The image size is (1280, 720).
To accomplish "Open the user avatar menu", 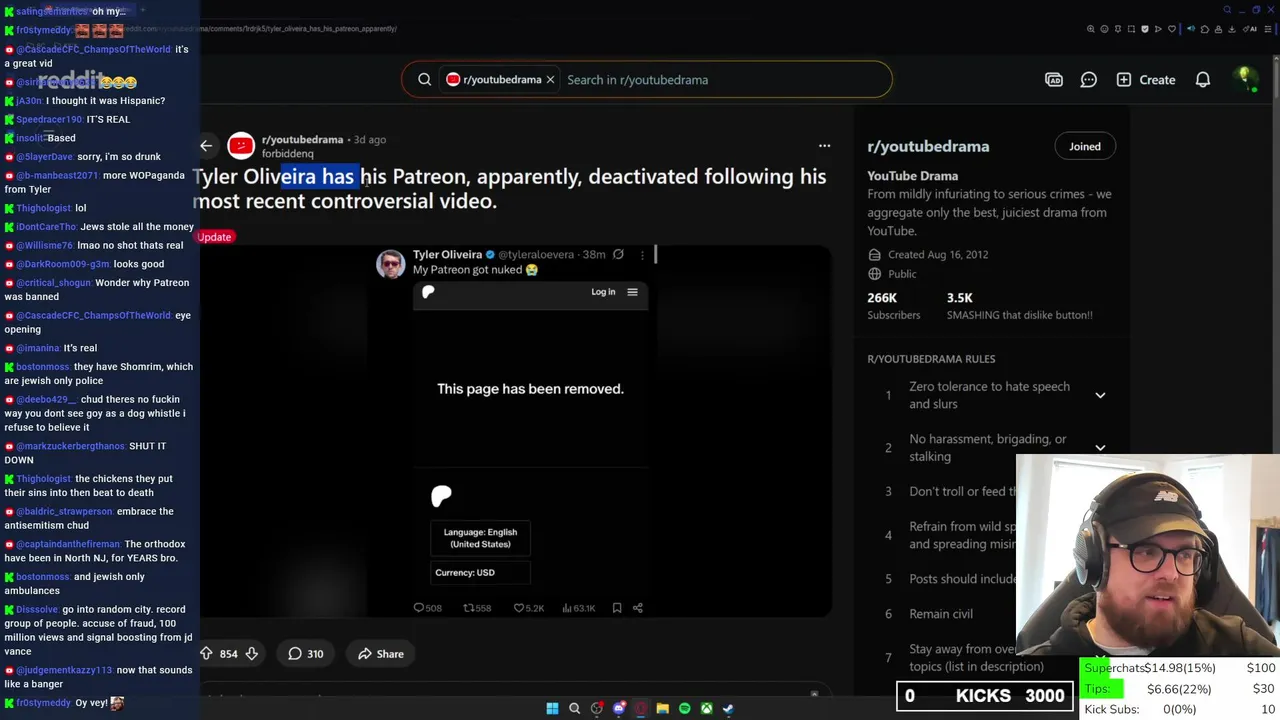I will (x=1246, y=80).
